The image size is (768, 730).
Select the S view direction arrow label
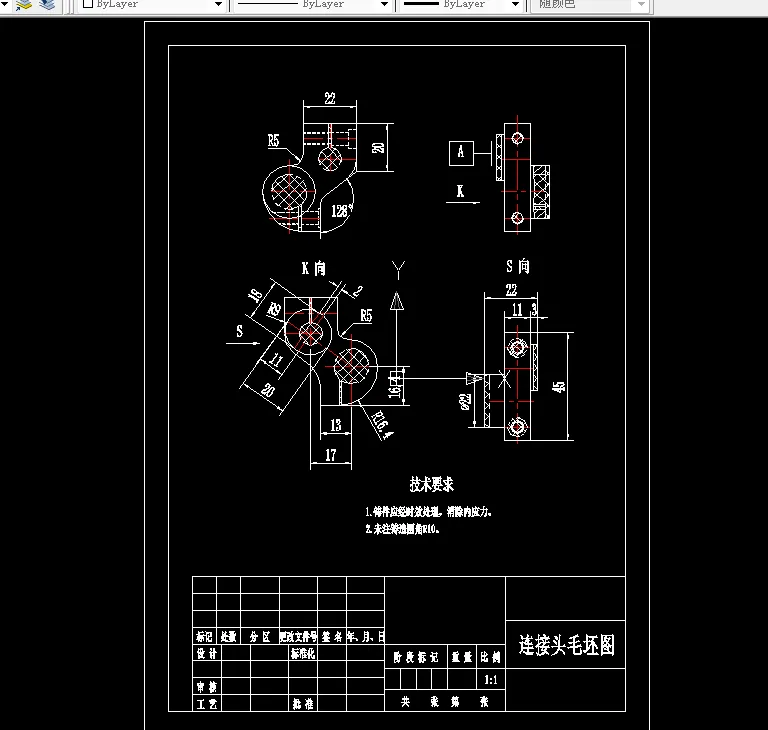coord(240,331)
